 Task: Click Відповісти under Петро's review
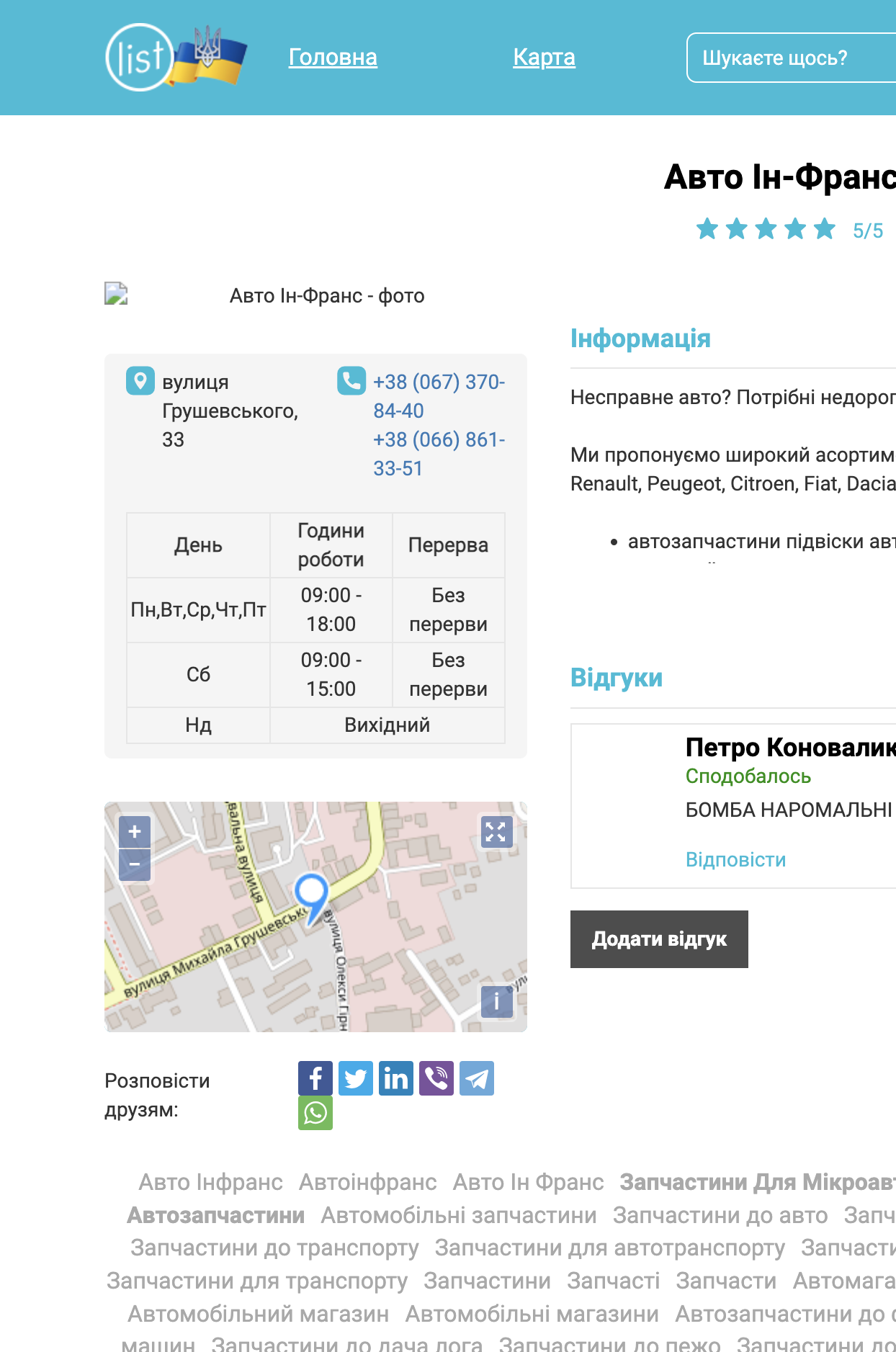tap(735, 859)
